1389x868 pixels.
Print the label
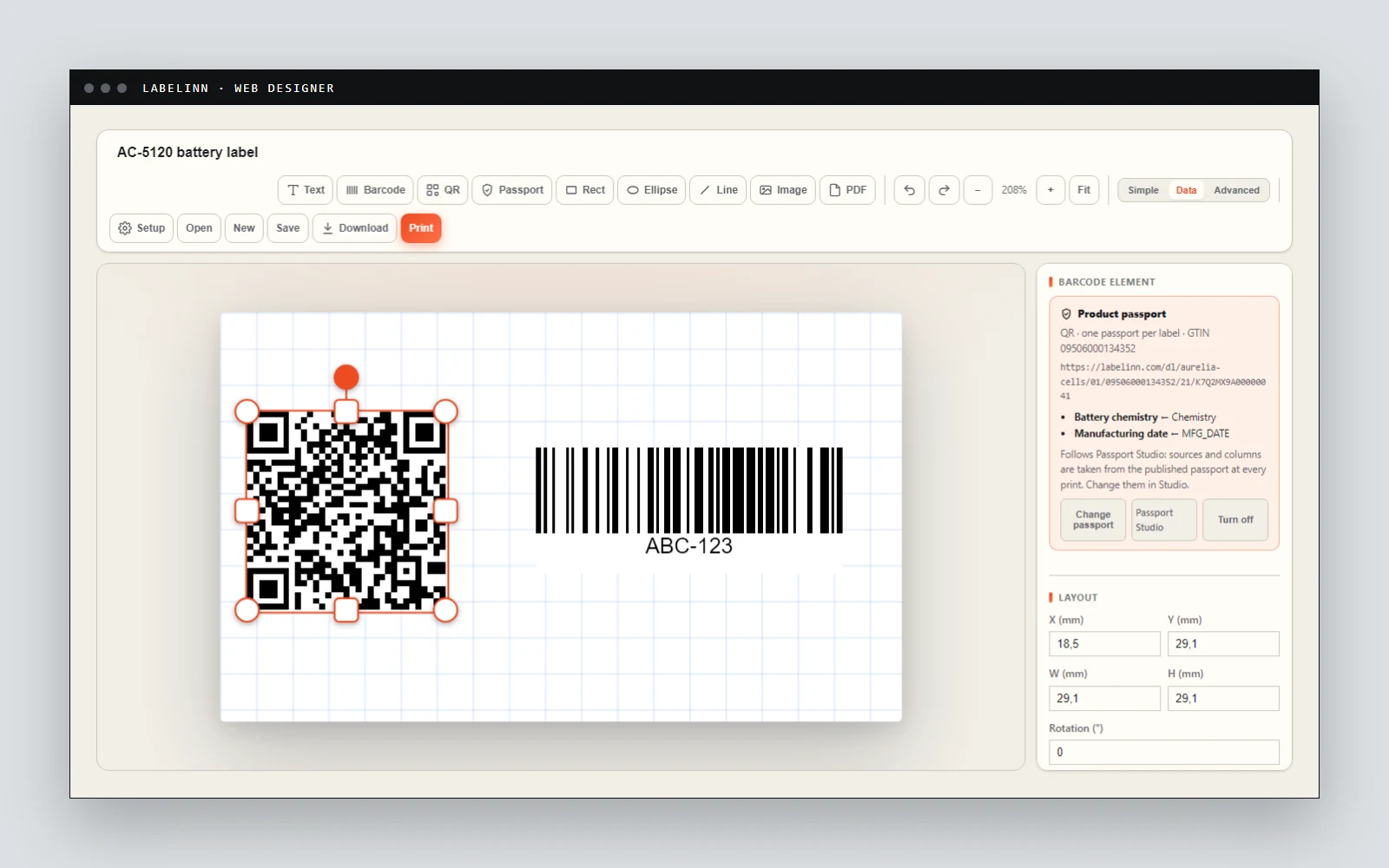(x=421, y=228)
